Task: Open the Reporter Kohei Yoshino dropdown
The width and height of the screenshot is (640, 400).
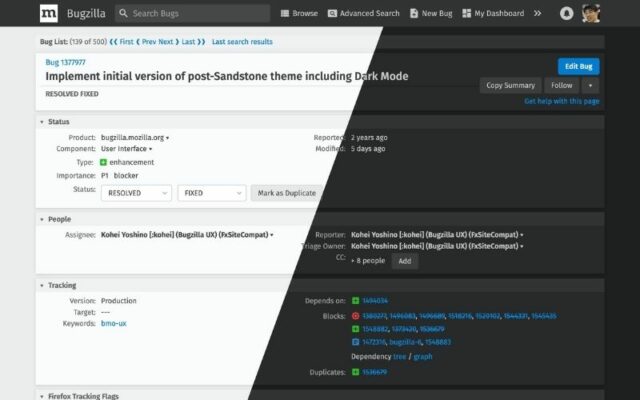Action: pyautogui.click(x=437, y=235)
